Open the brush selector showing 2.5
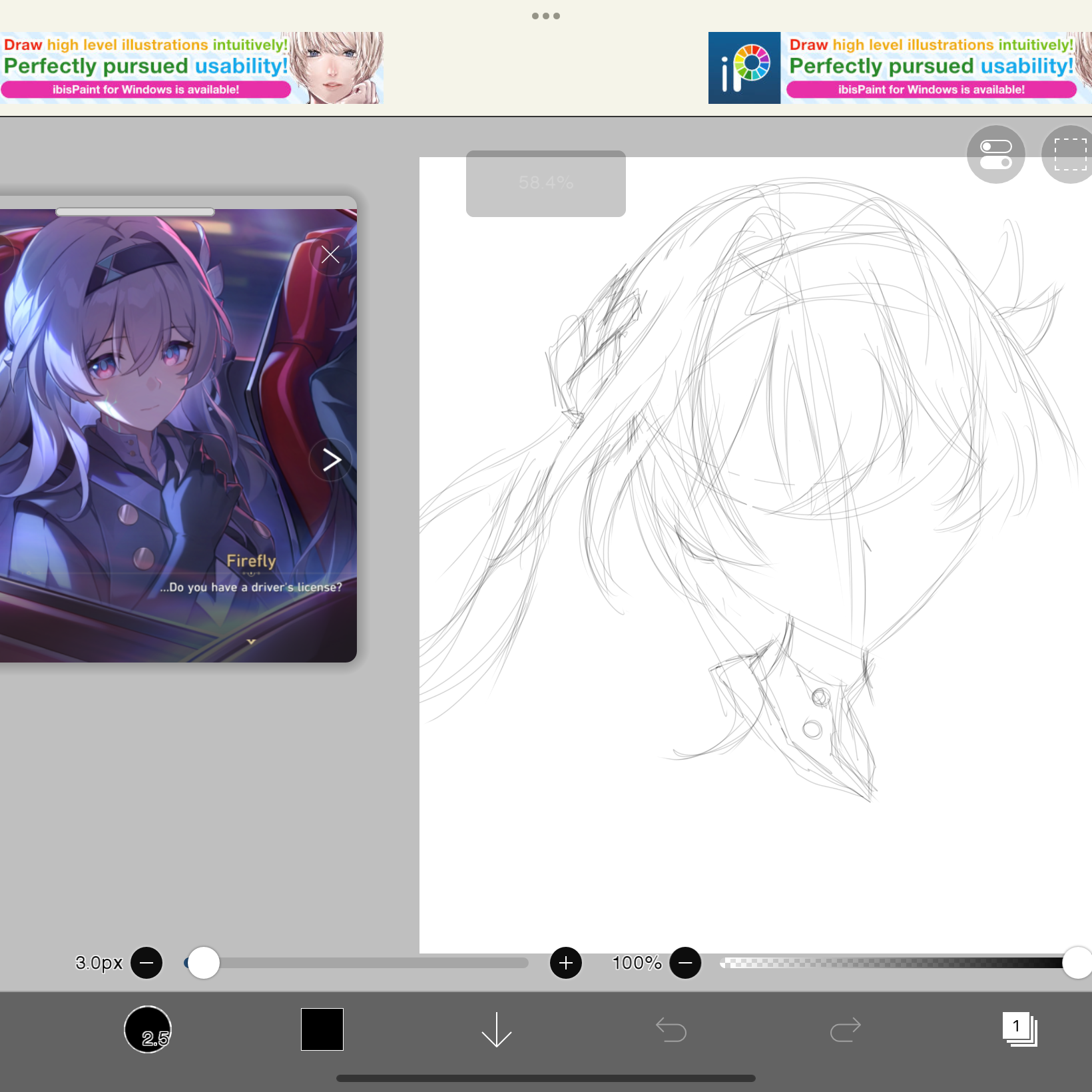This screenshot has height=1092, width=1092. coord(148,1029)
